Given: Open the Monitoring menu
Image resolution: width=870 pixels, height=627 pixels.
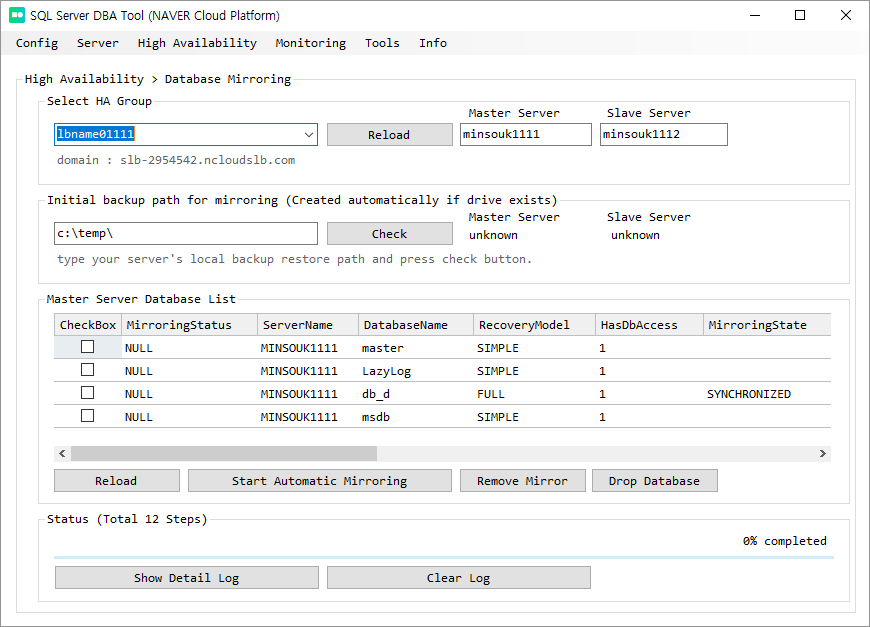Looking at the screenshot, I should [x=310, y=43].
